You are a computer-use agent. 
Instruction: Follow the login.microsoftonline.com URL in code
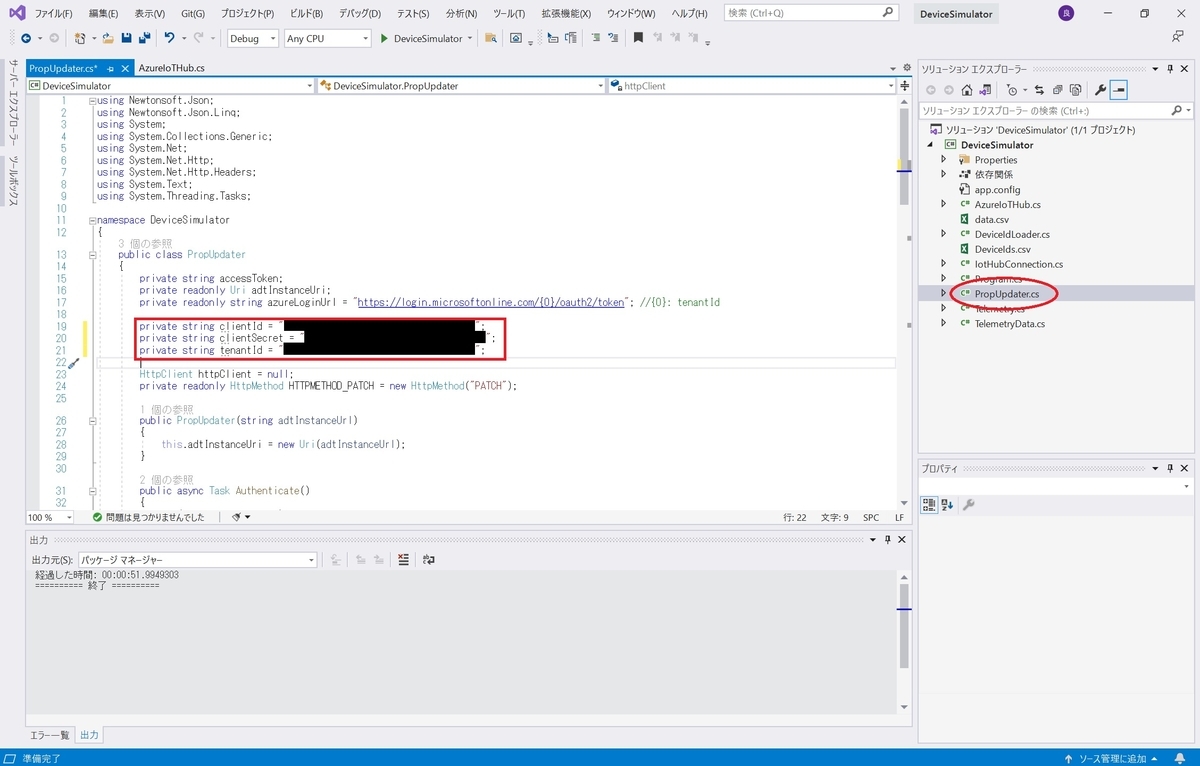(x=491, y=302)
